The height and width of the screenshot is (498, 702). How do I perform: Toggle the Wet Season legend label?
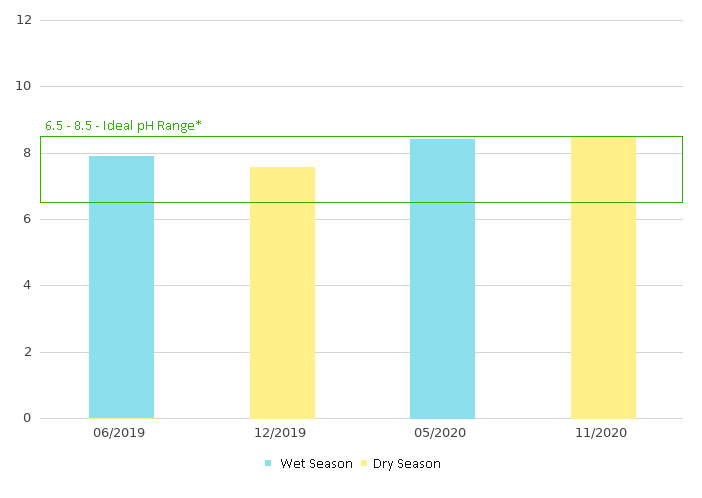tap(316, 463)
